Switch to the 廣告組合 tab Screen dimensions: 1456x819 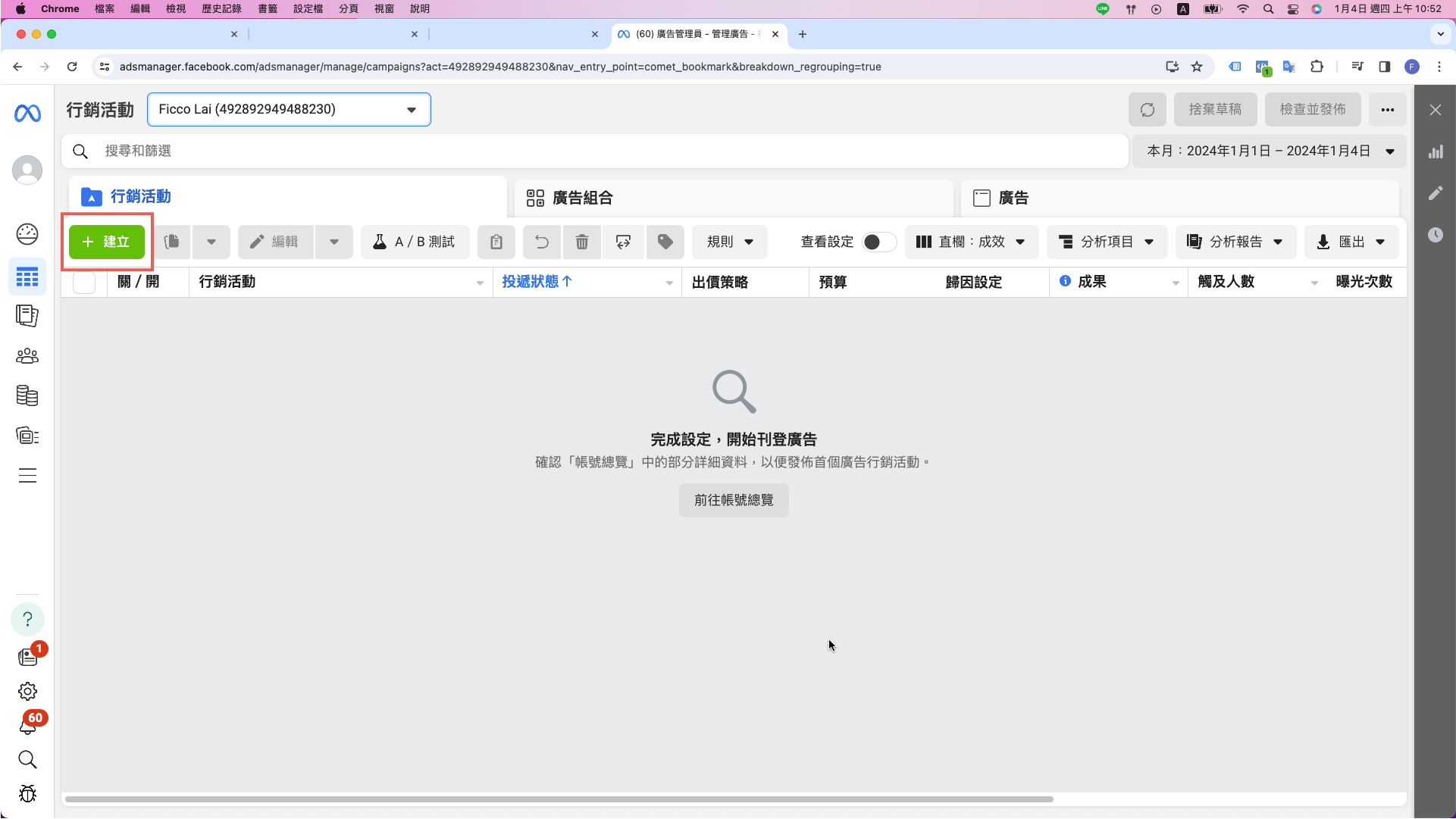(x=734, y=198)
